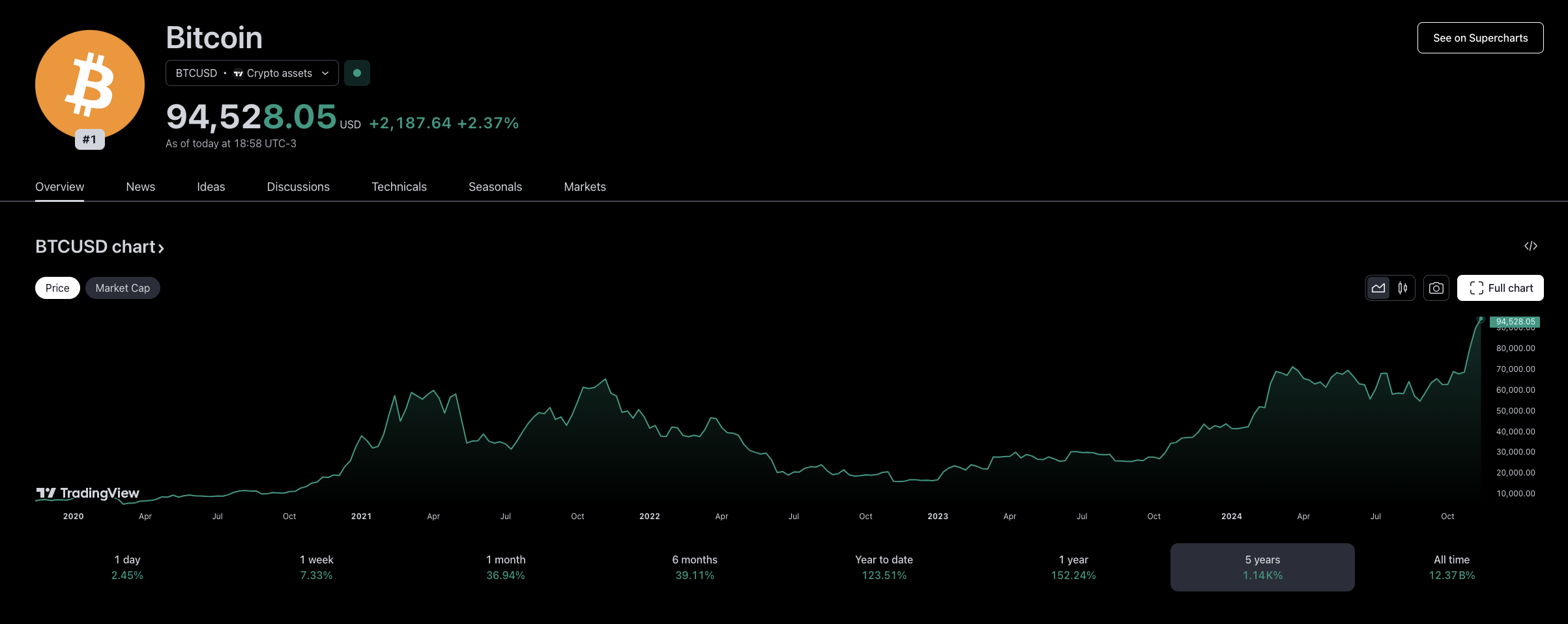Click the 2021 label on time axis

pos(361,517)
